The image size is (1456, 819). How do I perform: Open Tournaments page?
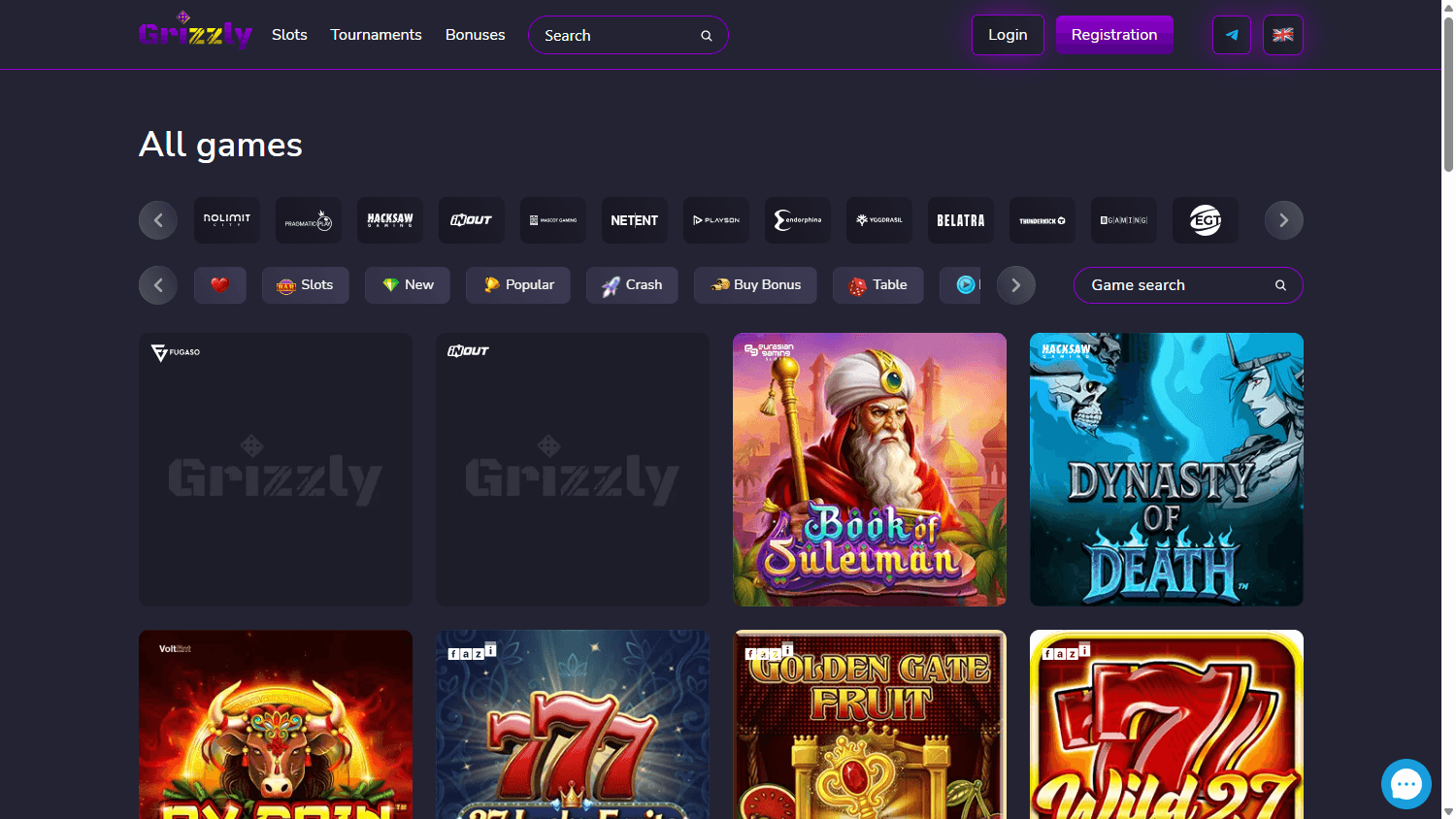coord(376,35)
